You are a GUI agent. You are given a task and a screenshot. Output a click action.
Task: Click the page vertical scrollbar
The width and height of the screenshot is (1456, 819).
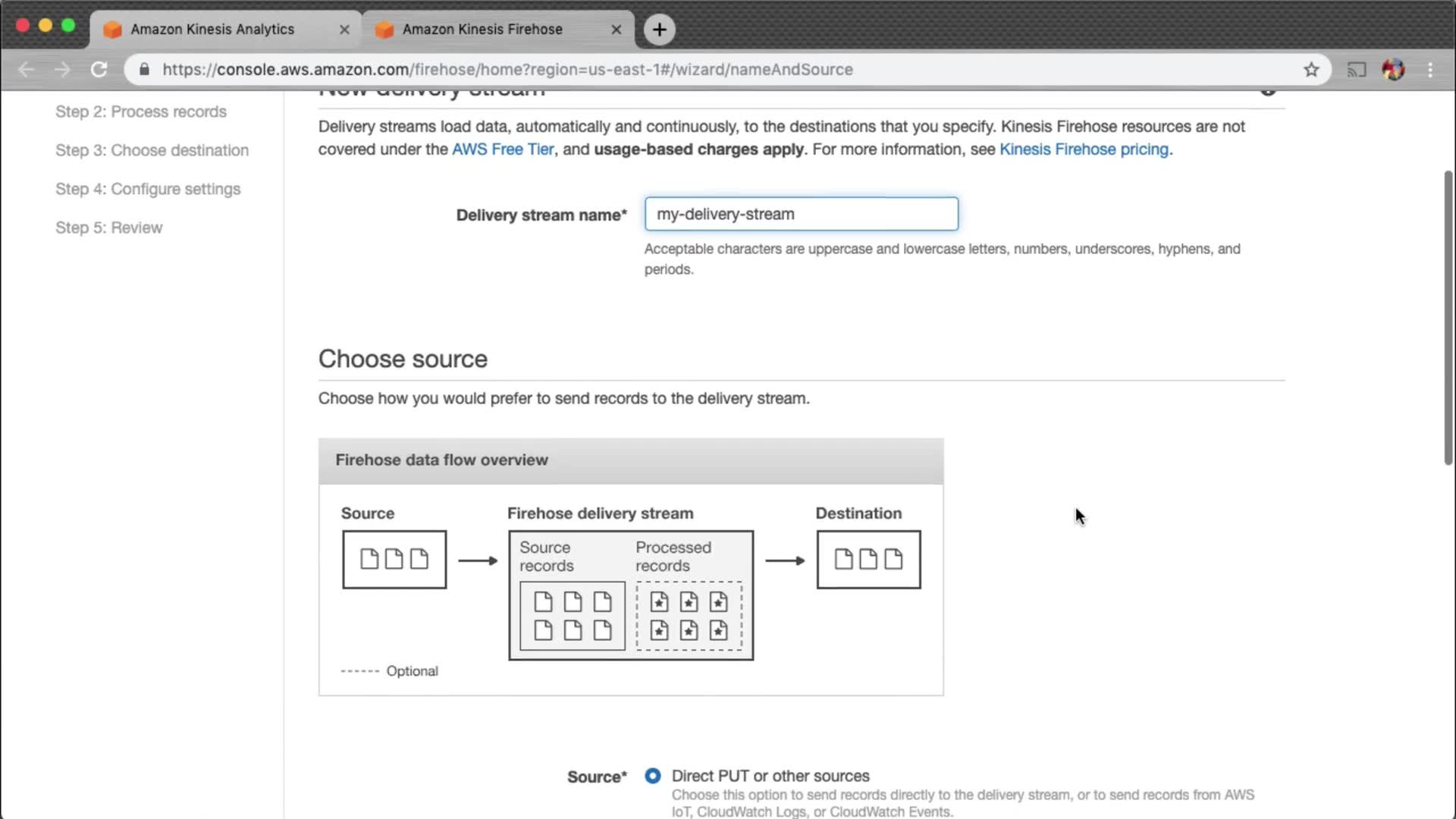point(1448,318)
